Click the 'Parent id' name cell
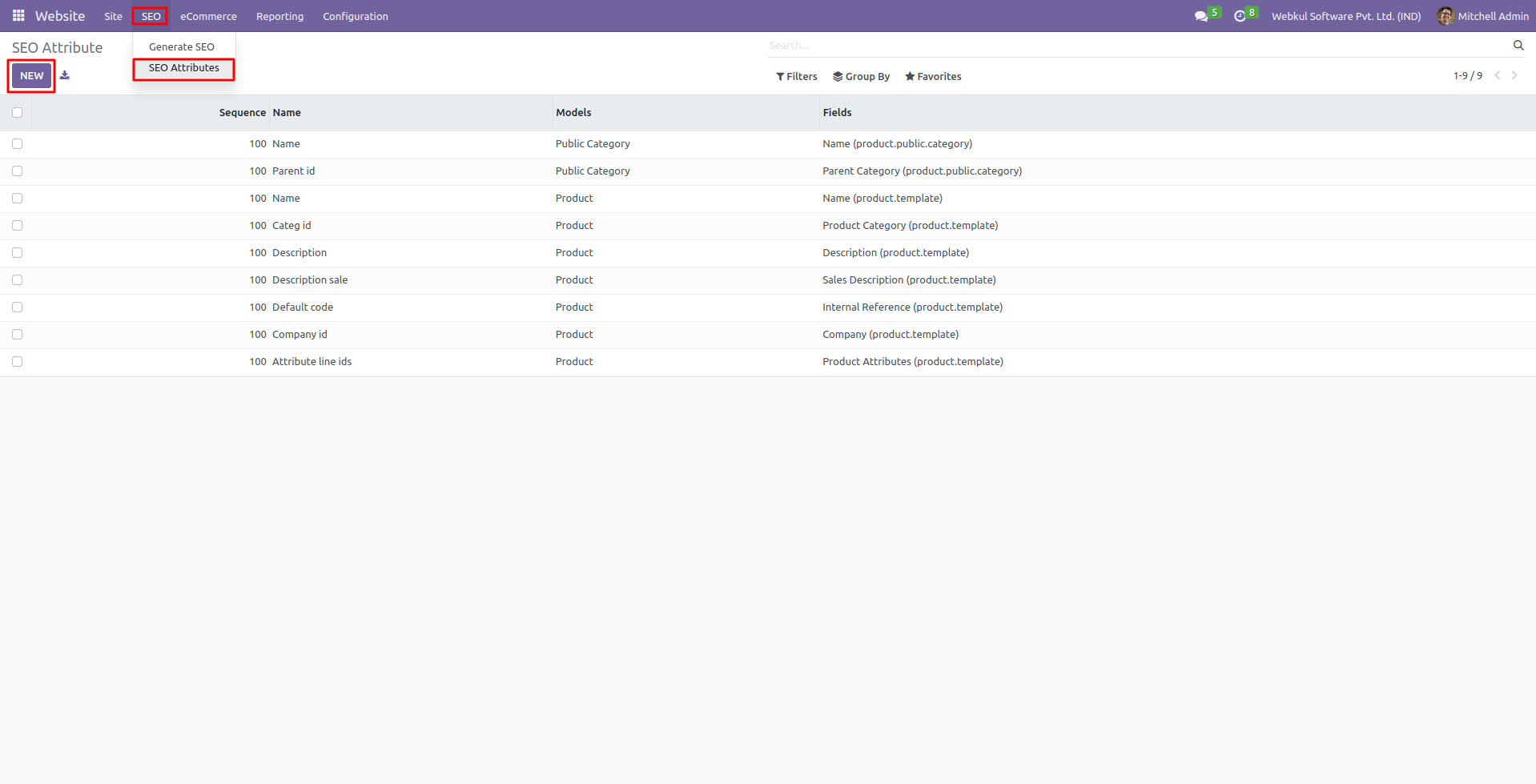Viewport: 1536px width, 784px height. click(293, 171)
